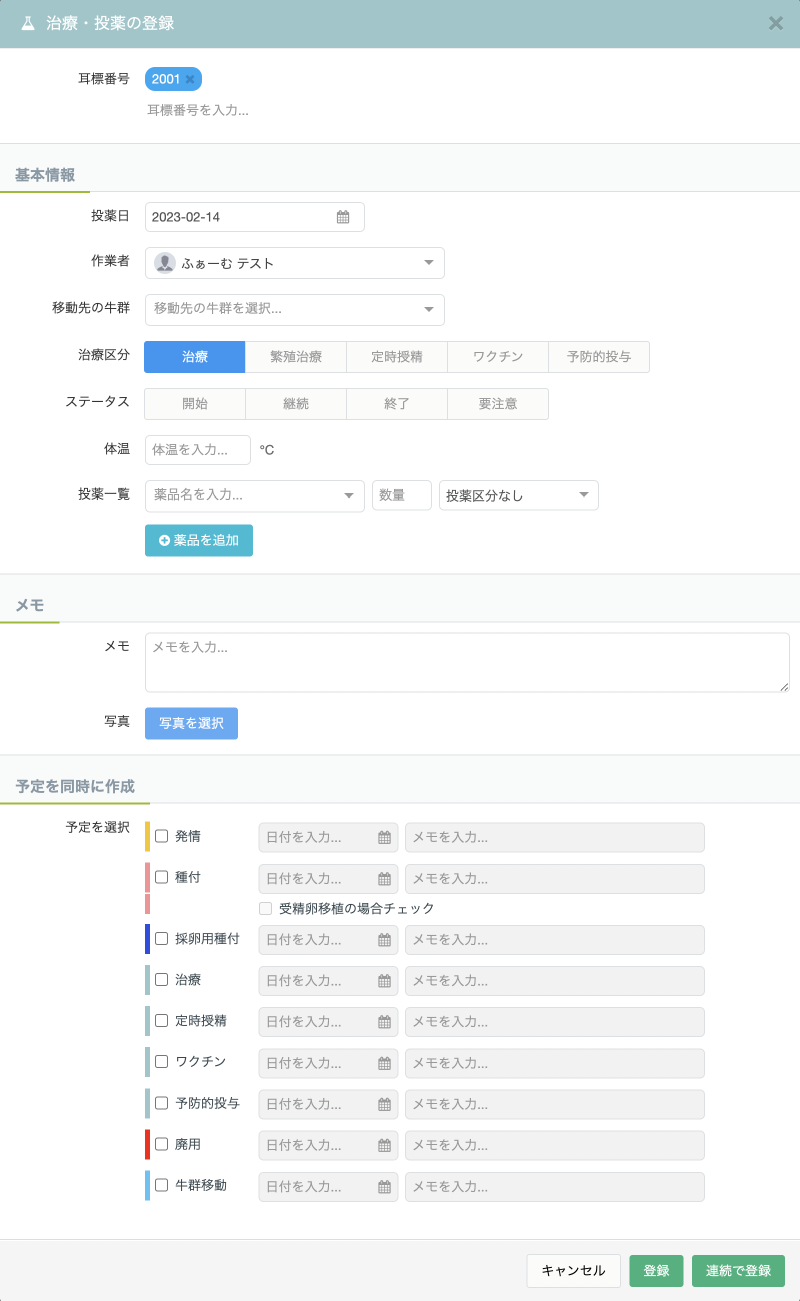Open calendar icon in 投薬日 field

343,217
